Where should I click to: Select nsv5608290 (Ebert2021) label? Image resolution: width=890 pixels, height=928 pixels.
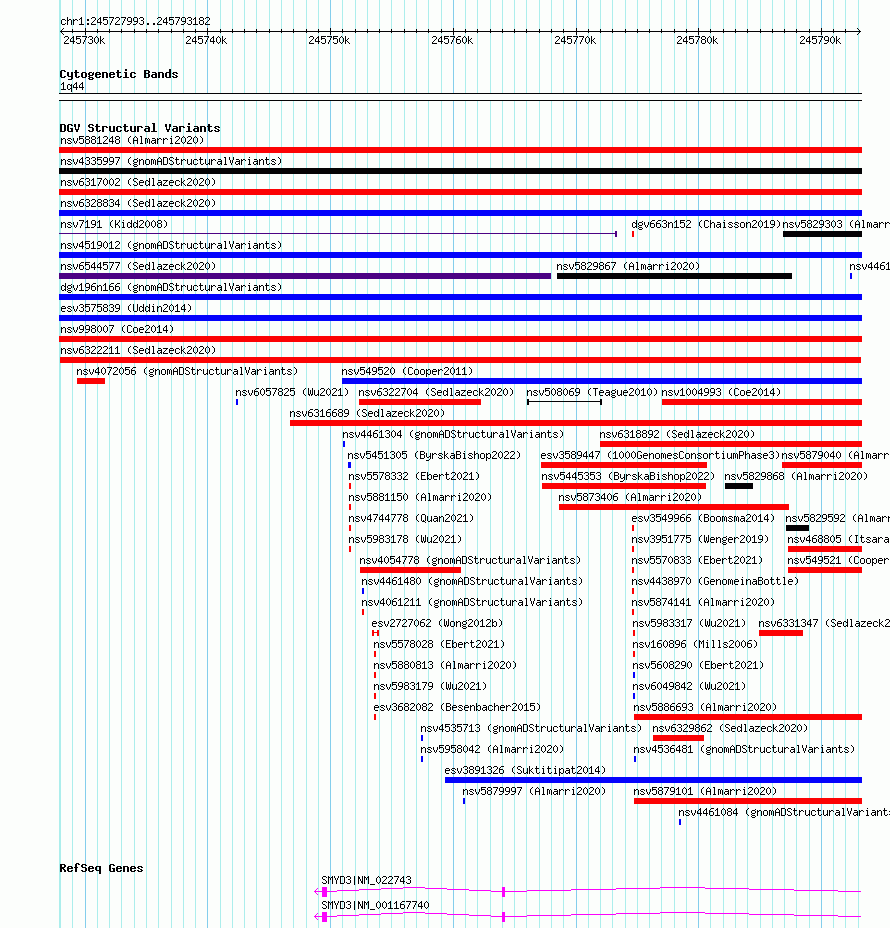(698, 665)
